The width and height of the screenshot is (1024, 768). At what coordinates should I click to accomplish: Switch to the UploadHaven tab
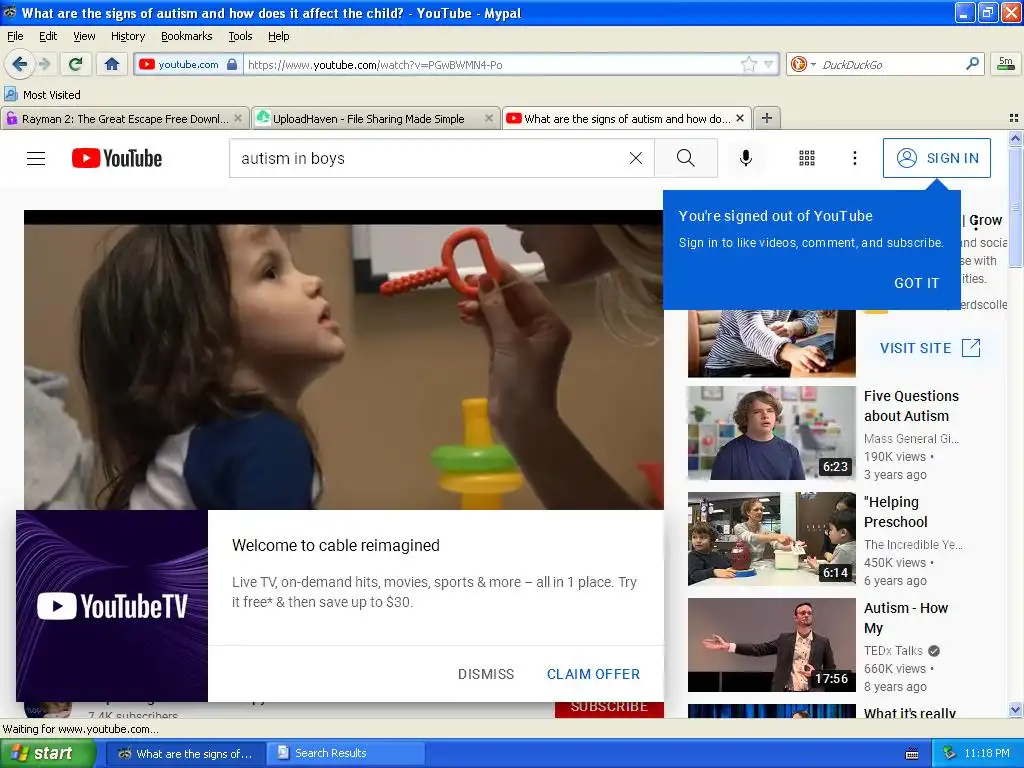[368, 119]
